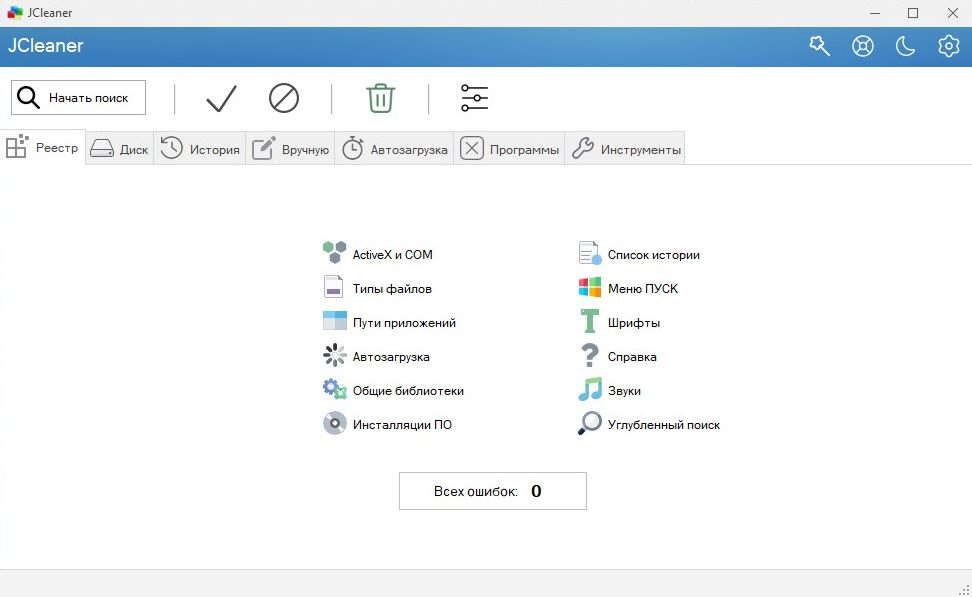The image size is (972, 597).
Task: Maximize the JCleaner window
Action: click(x=912, y=13)
